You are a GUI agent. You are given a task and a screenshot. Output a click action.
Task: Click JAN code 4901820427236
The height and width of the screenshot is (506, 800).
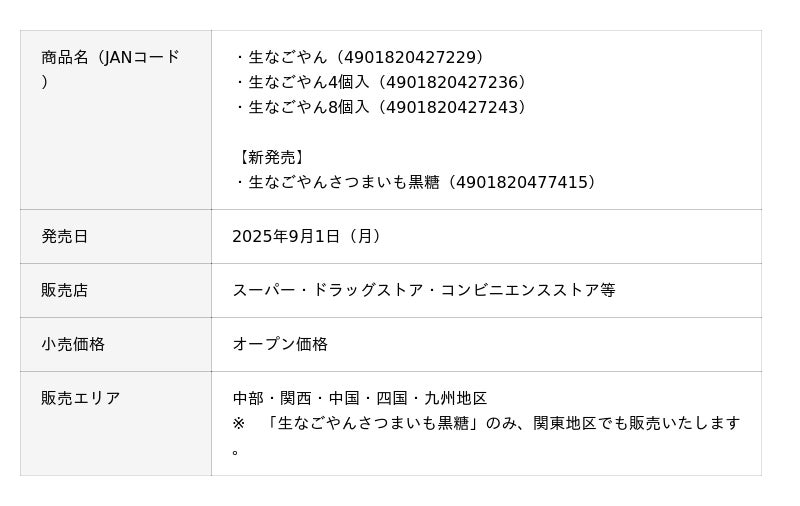point(455,83)
